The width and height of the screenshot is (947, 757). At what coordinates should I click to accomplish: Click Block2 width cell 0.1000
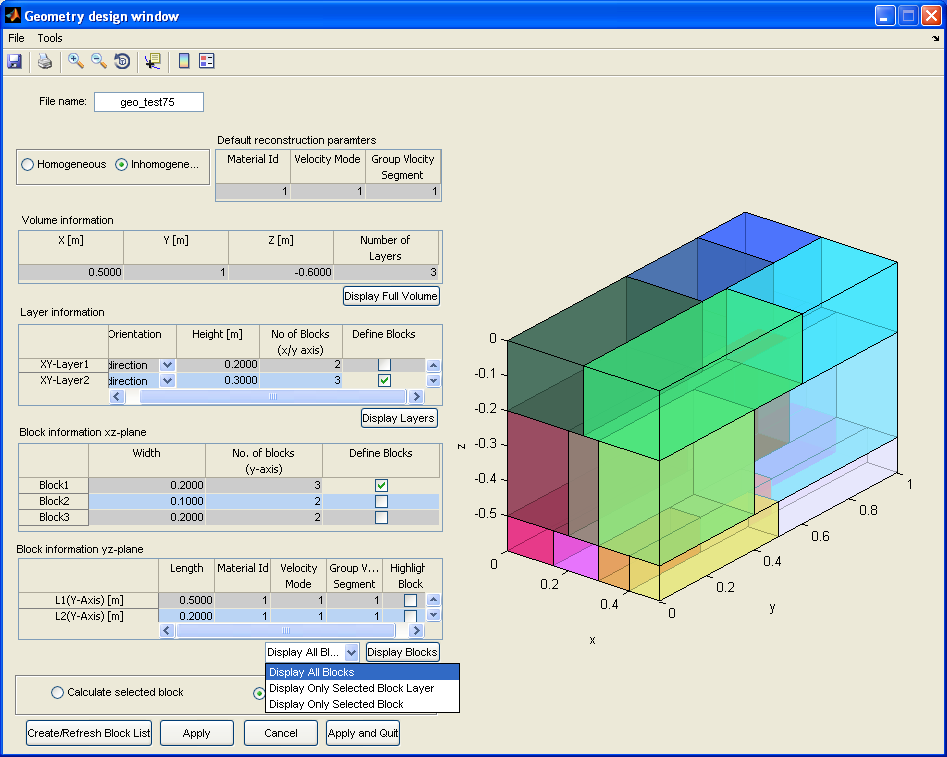pos(147,501)
